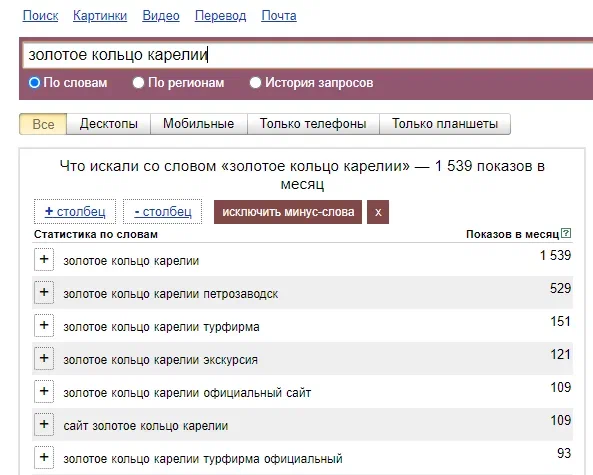Click plus icon beside 'золотое кольцо карелии экскурсия'
This screenshot has width=593, height=475.
[44, 358]
